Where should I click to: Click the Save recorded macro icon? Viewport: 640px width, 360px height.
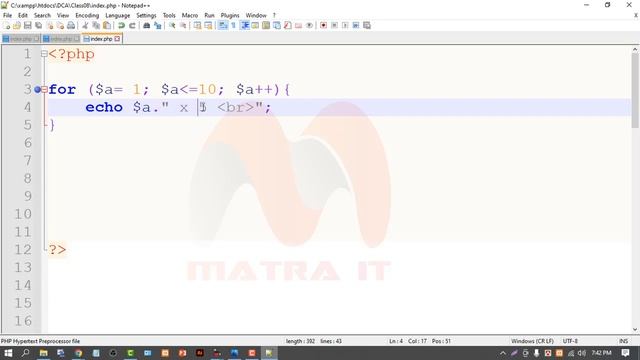tap(367, 25)
